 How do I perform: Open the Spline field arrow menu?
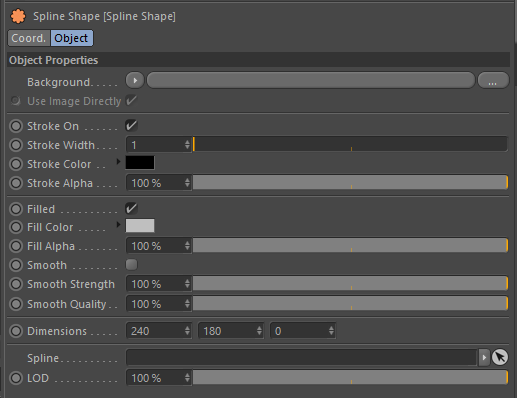pyautogui.click(x=484, y=358)
